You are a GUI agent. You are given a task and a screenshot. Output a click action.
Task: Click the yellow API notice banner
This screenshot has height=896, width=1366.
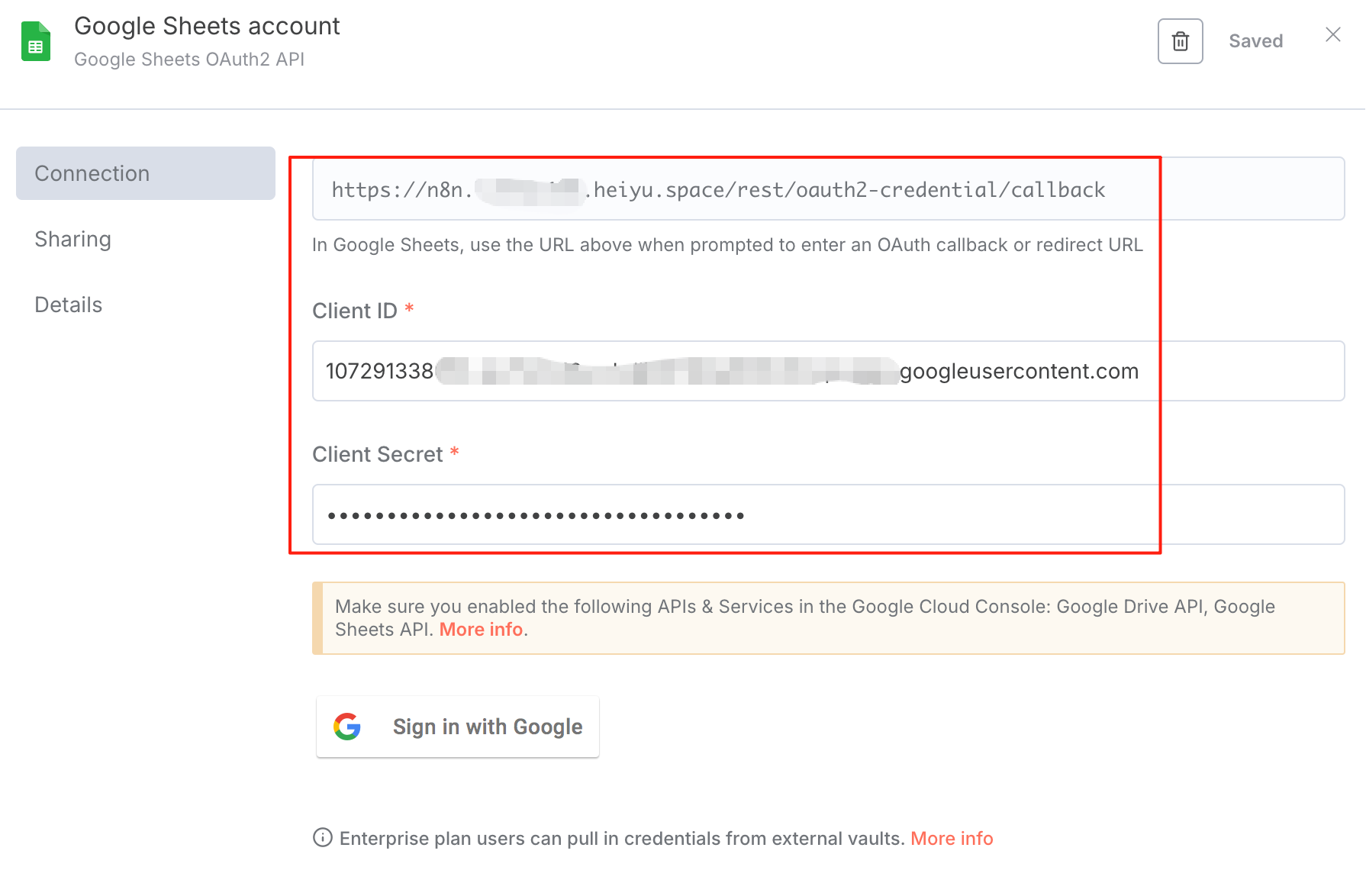tap(828, 618)
